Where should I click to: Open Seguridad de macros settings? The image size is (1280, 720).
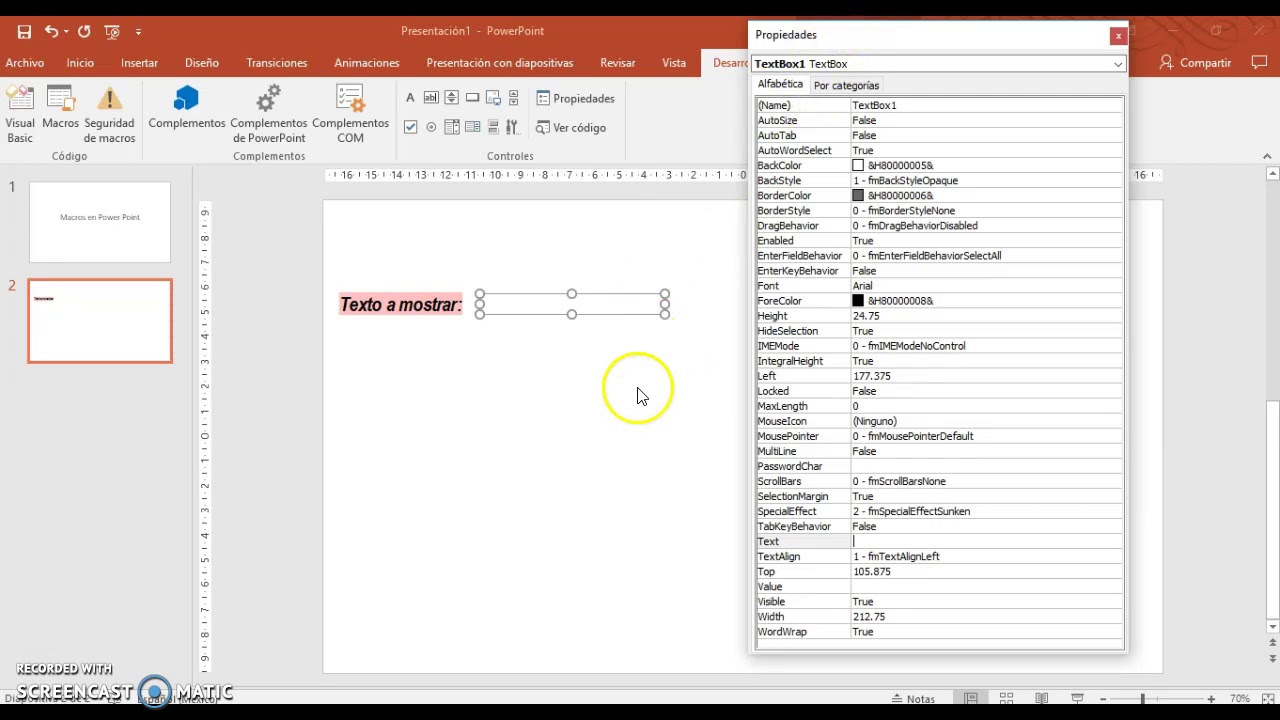click(x=109, y=115)
